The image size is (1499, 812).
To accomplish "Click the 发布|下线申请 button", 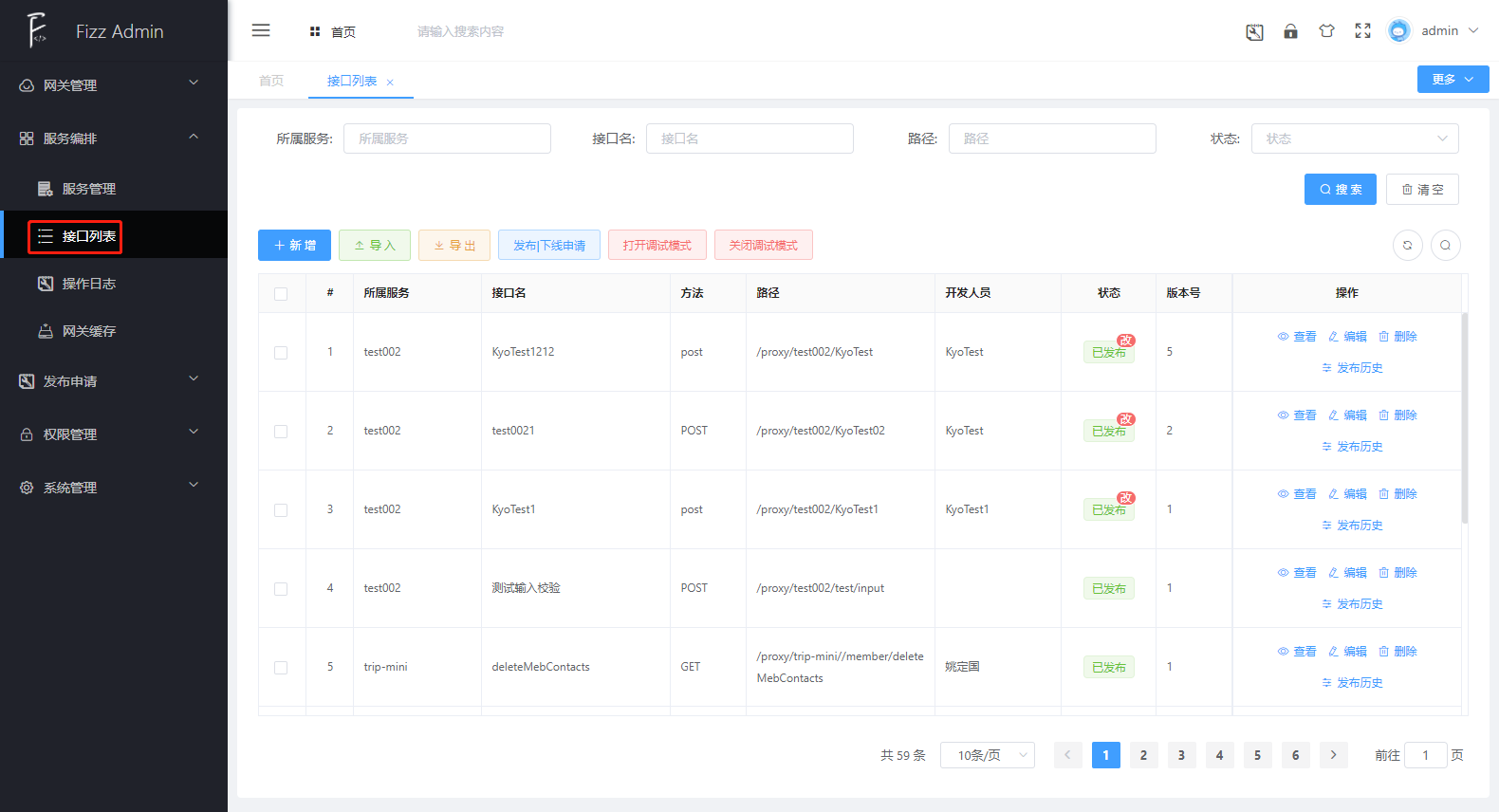I will point(549,246).
